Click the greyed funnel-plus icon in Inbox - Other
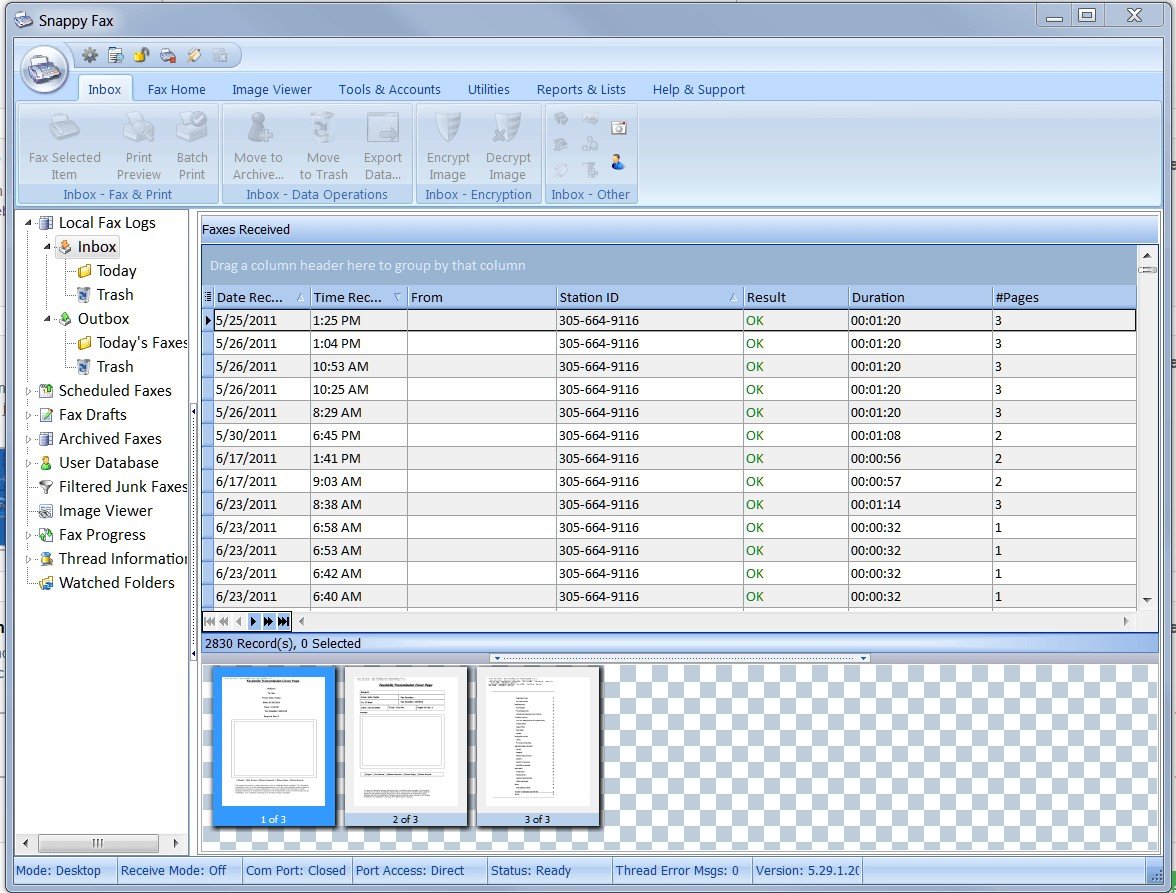This screenshot has height=893, width=1176. click(x=591, y=169)
